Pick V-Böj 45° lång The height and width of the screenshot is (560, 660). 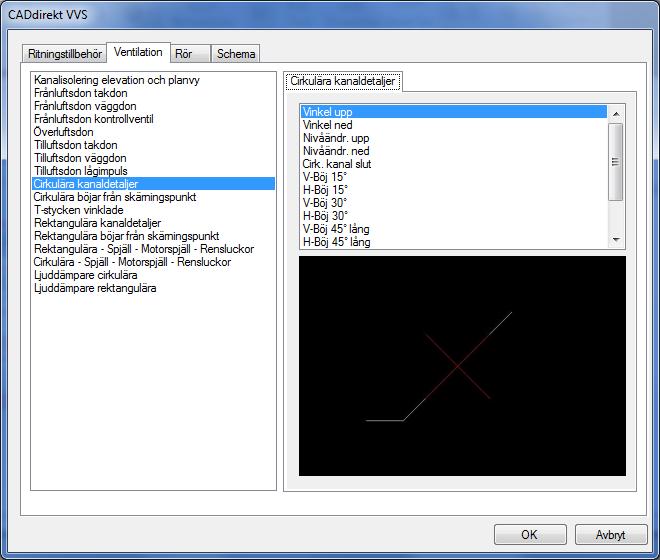click(x=454, y=229)
